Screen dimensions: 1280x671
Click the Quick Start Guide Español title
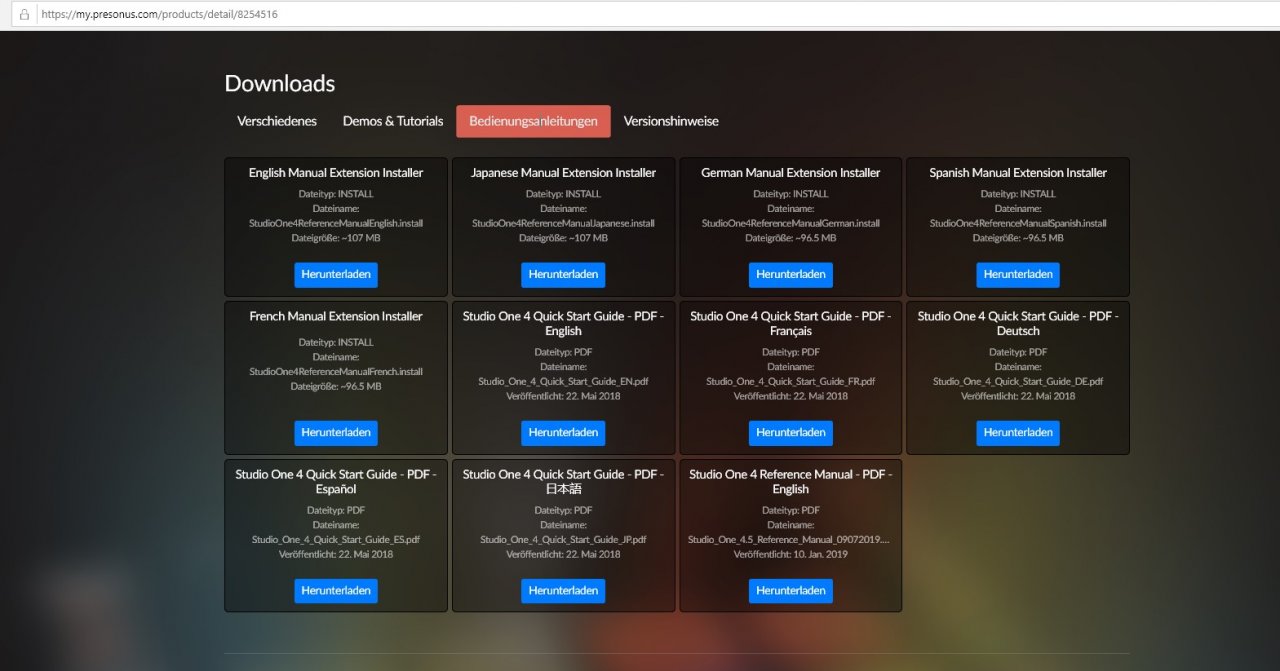click(336, 482)
